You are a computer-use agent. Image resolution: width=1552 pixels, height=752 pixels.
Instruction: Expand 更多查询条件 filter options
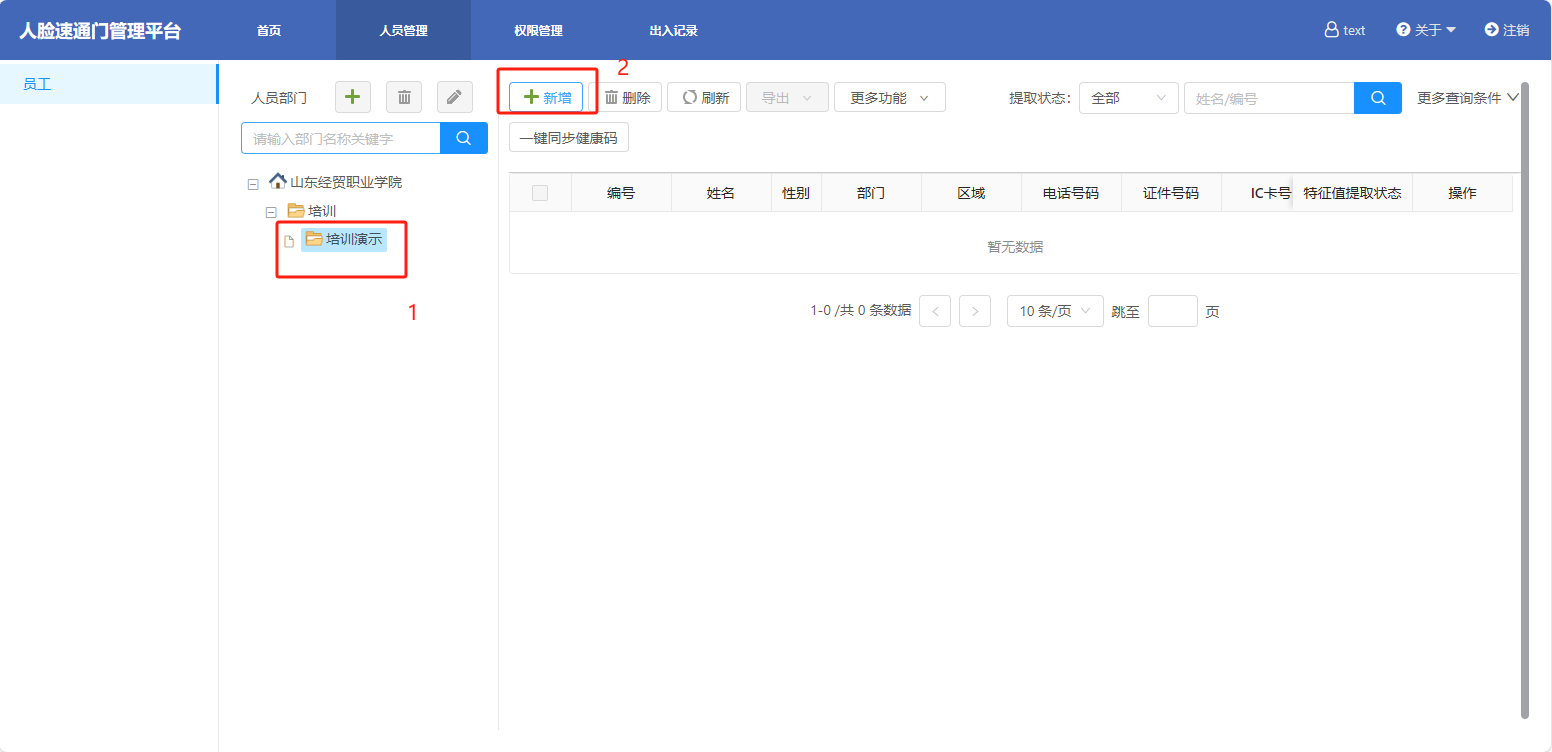1467,98
